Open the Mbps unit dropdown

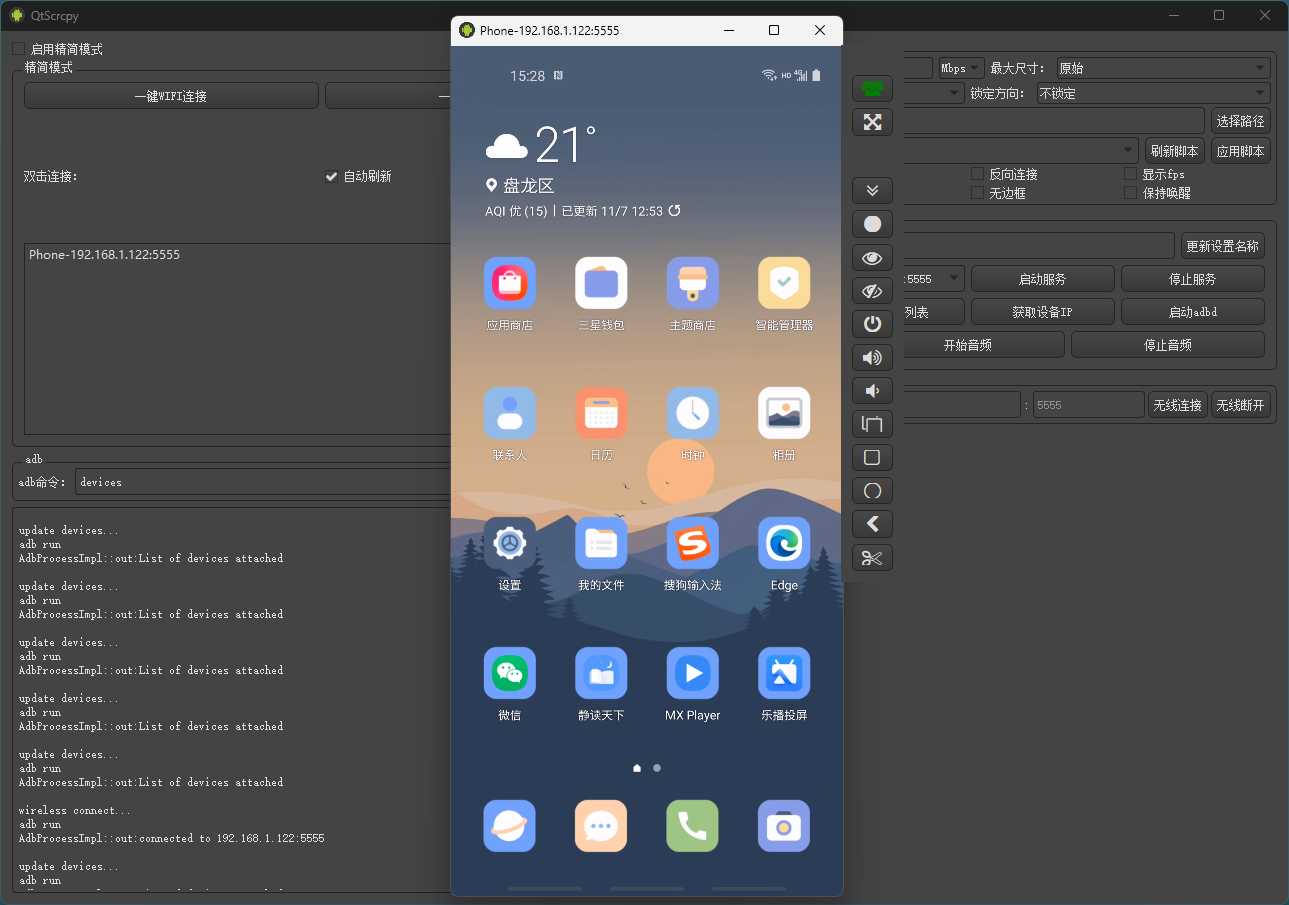point(960,68)
